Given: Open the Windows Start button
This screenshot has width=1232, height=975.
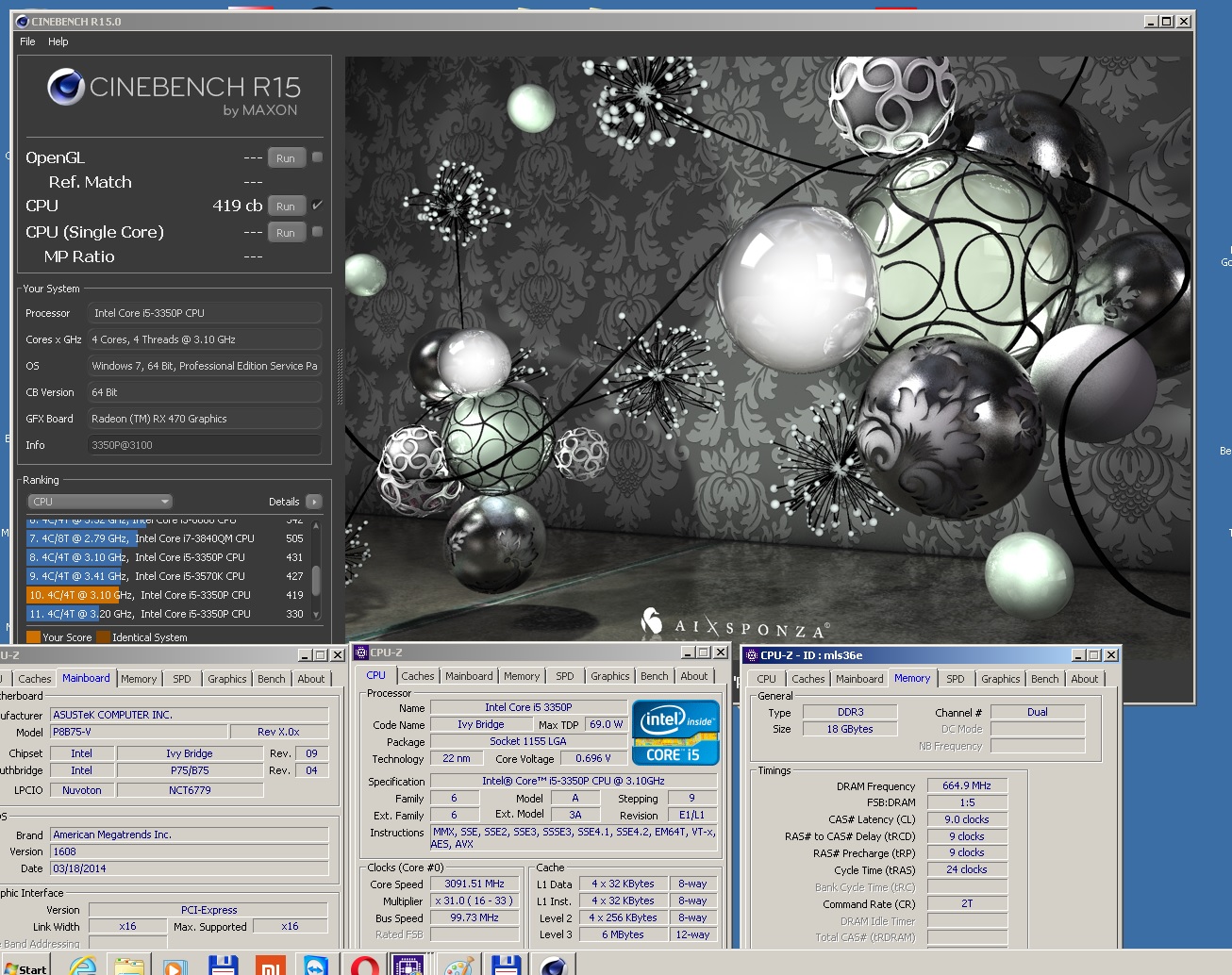Looking at the screenshot, I should click(x=25, y=967).
